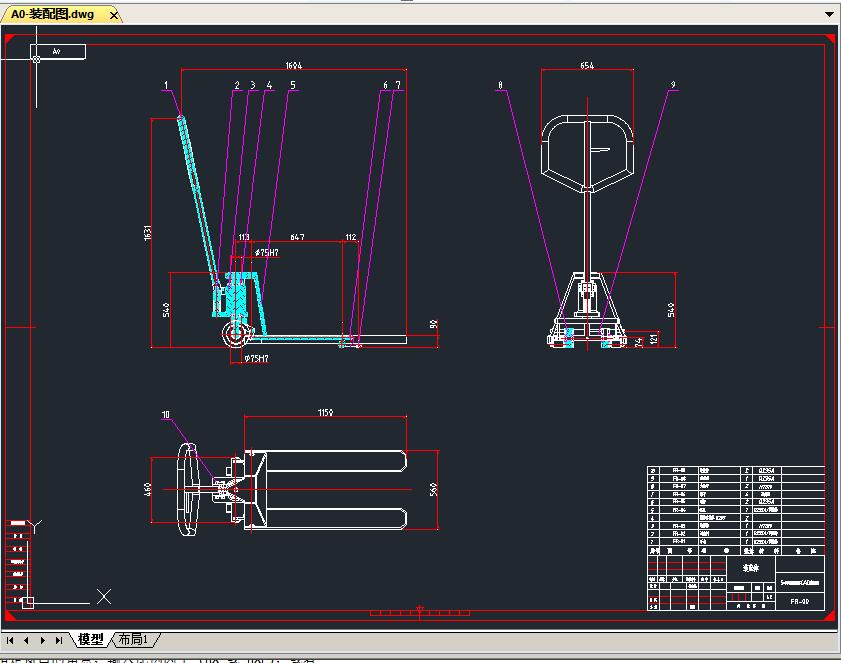Click the 654 handle width dimension

tap(586, 66)
